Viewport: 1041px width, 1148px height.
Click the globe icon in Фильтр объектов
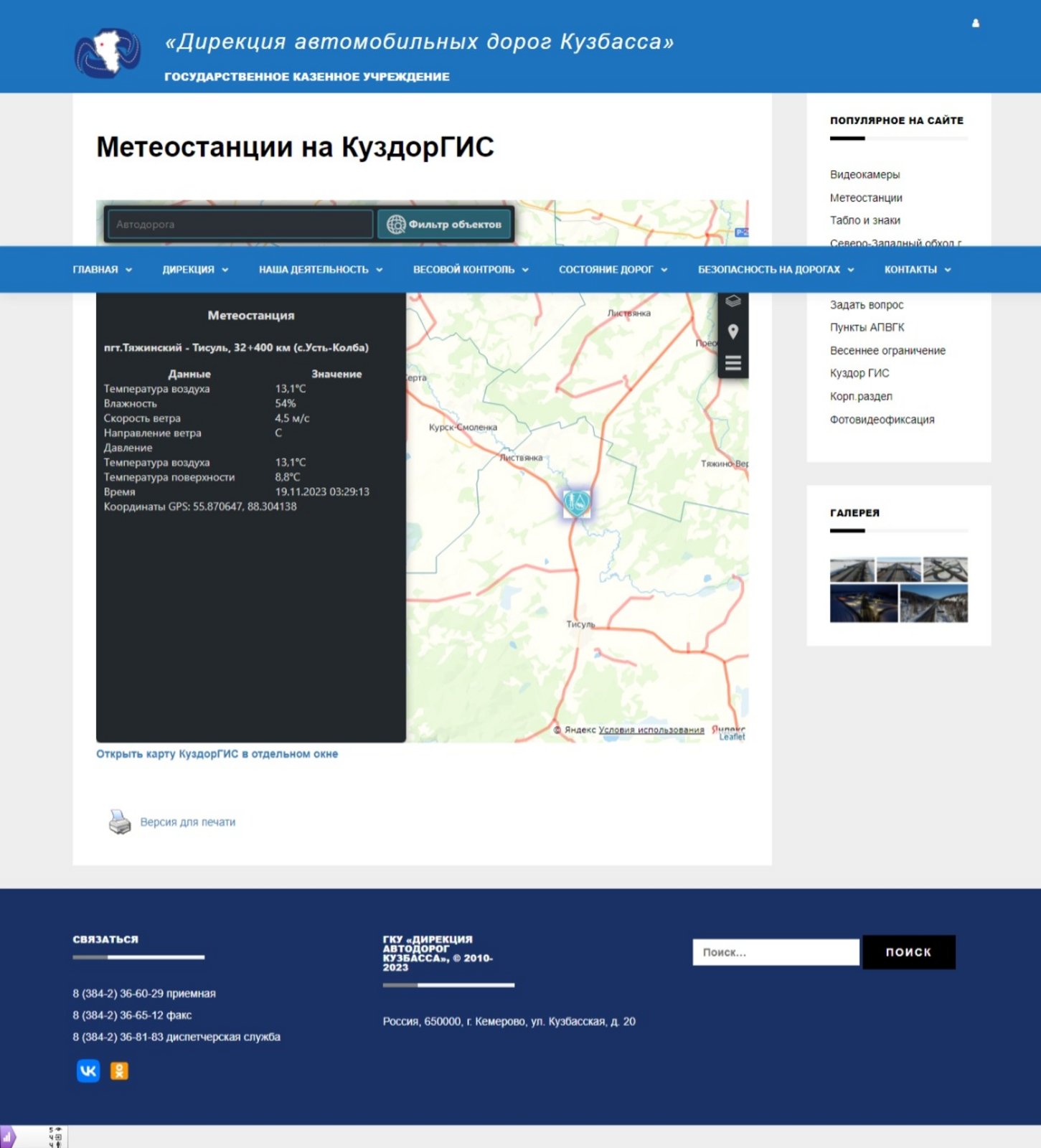pos(396,225)
